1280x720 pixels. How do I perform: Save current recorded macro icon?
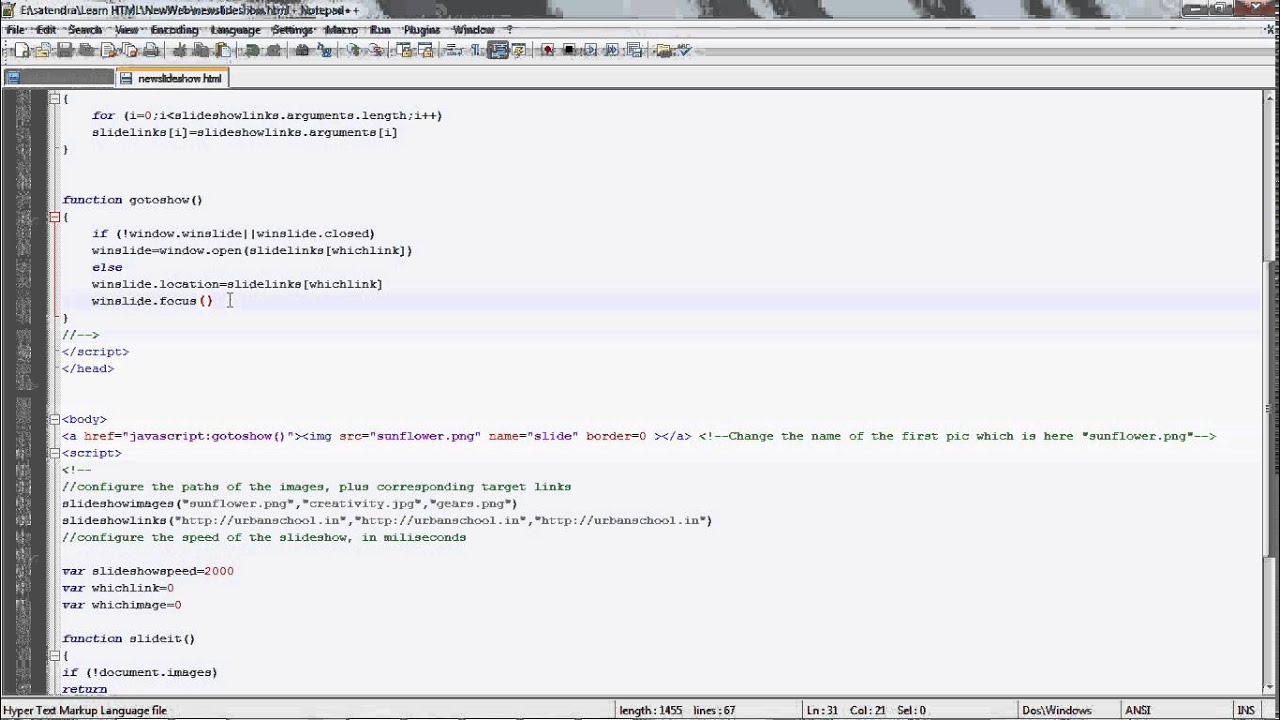634,50
